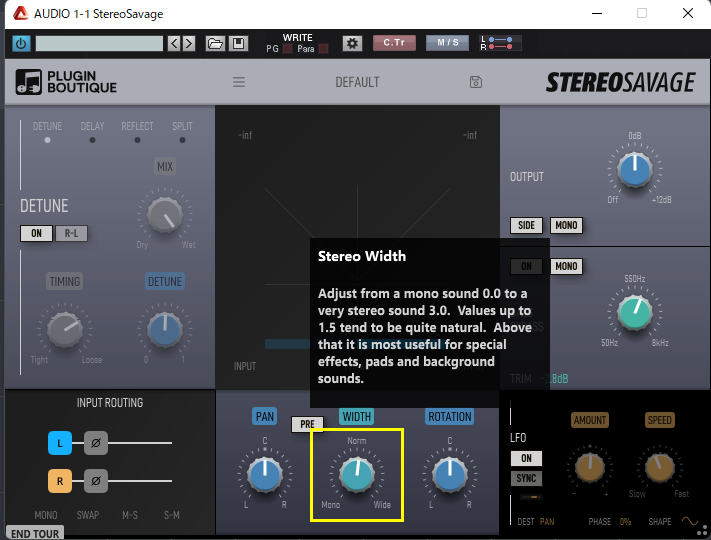Adjust the Pan knob
This screenshot has height=540, width=711.
tap(265, 475)
